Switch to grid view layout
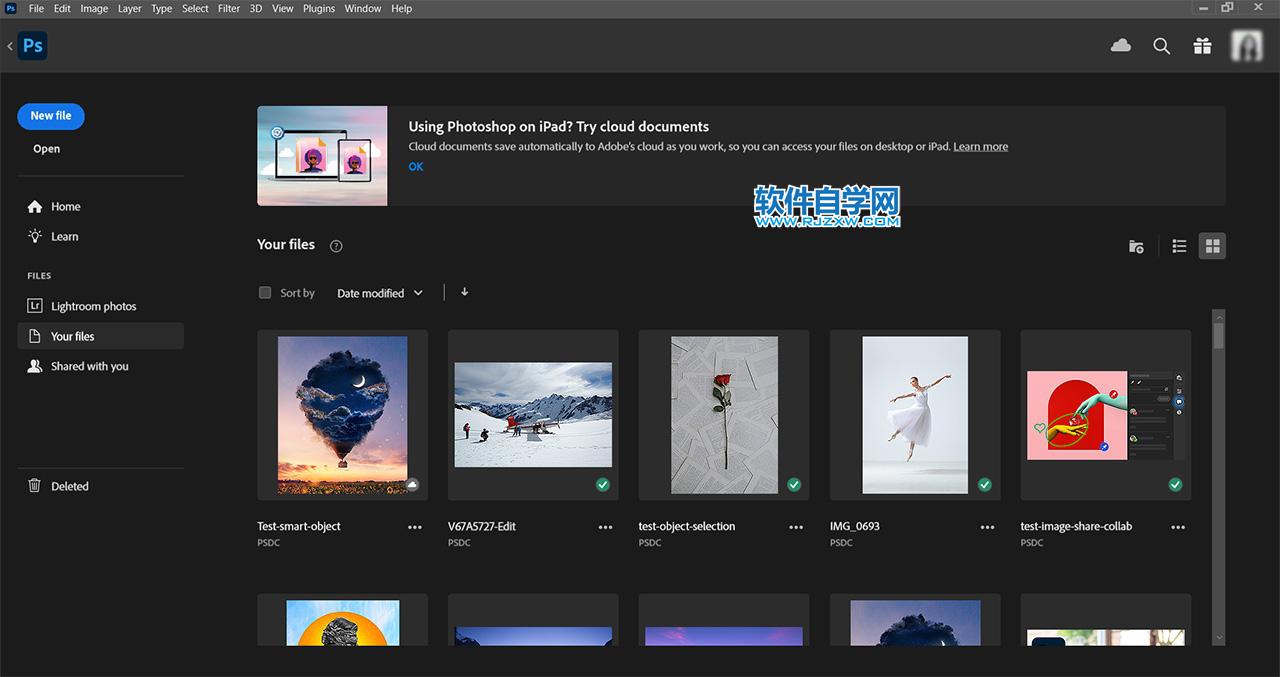The height and width of the screenshot is (677, 1280). pyautogui.click(x=1212, y=246)
